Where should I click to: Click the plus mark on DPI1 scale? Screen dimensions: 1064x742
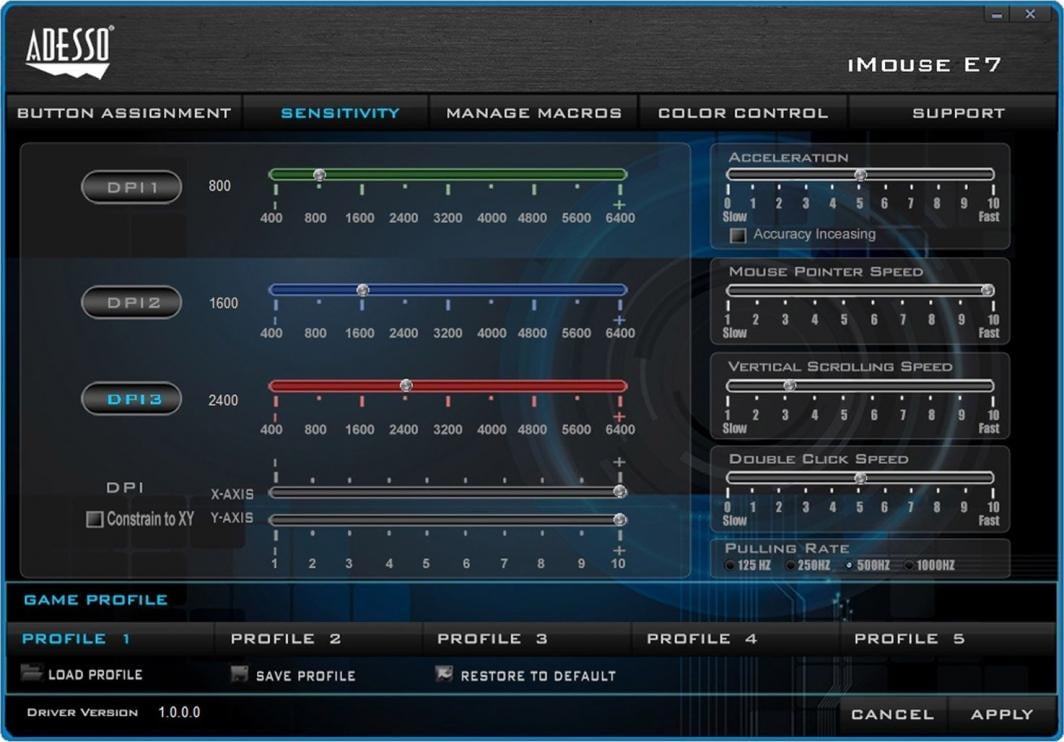tap(619, 204)
